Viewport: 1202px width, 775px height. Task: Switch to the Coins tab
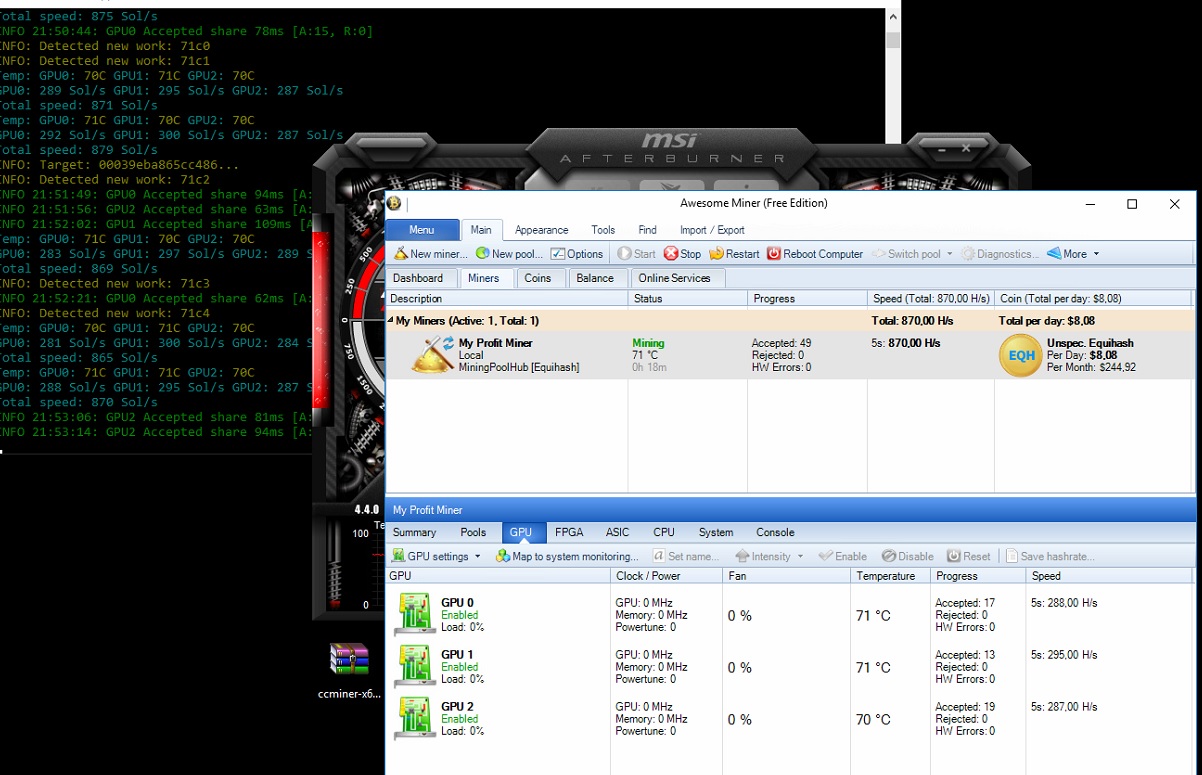pos(538,278)
